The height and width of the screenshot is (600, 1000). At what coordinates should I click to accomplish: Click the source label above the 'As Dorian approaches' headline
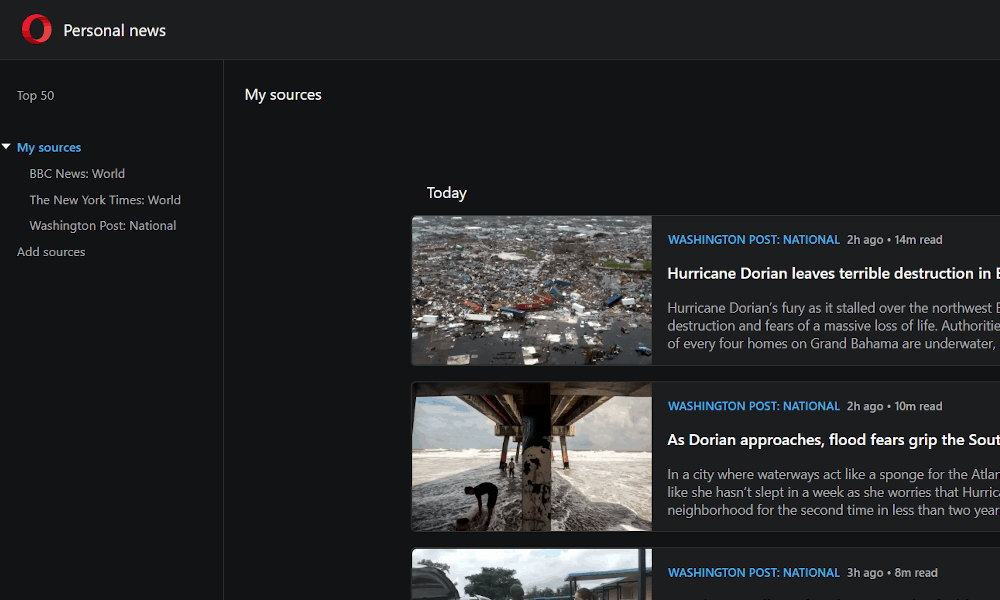(753, 407)
